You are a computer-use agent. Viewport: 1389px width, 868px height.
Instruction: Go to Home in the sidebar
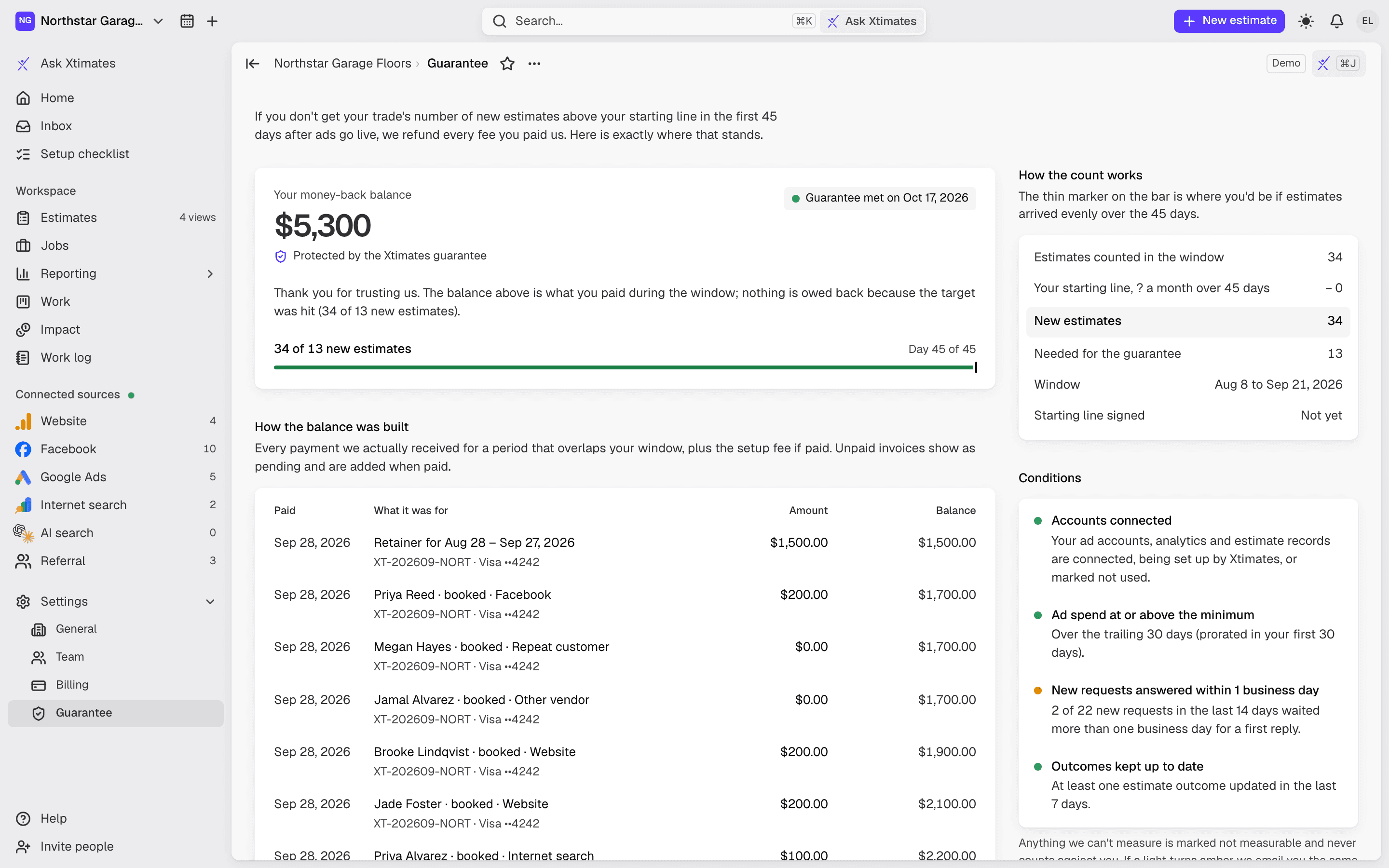115,98
